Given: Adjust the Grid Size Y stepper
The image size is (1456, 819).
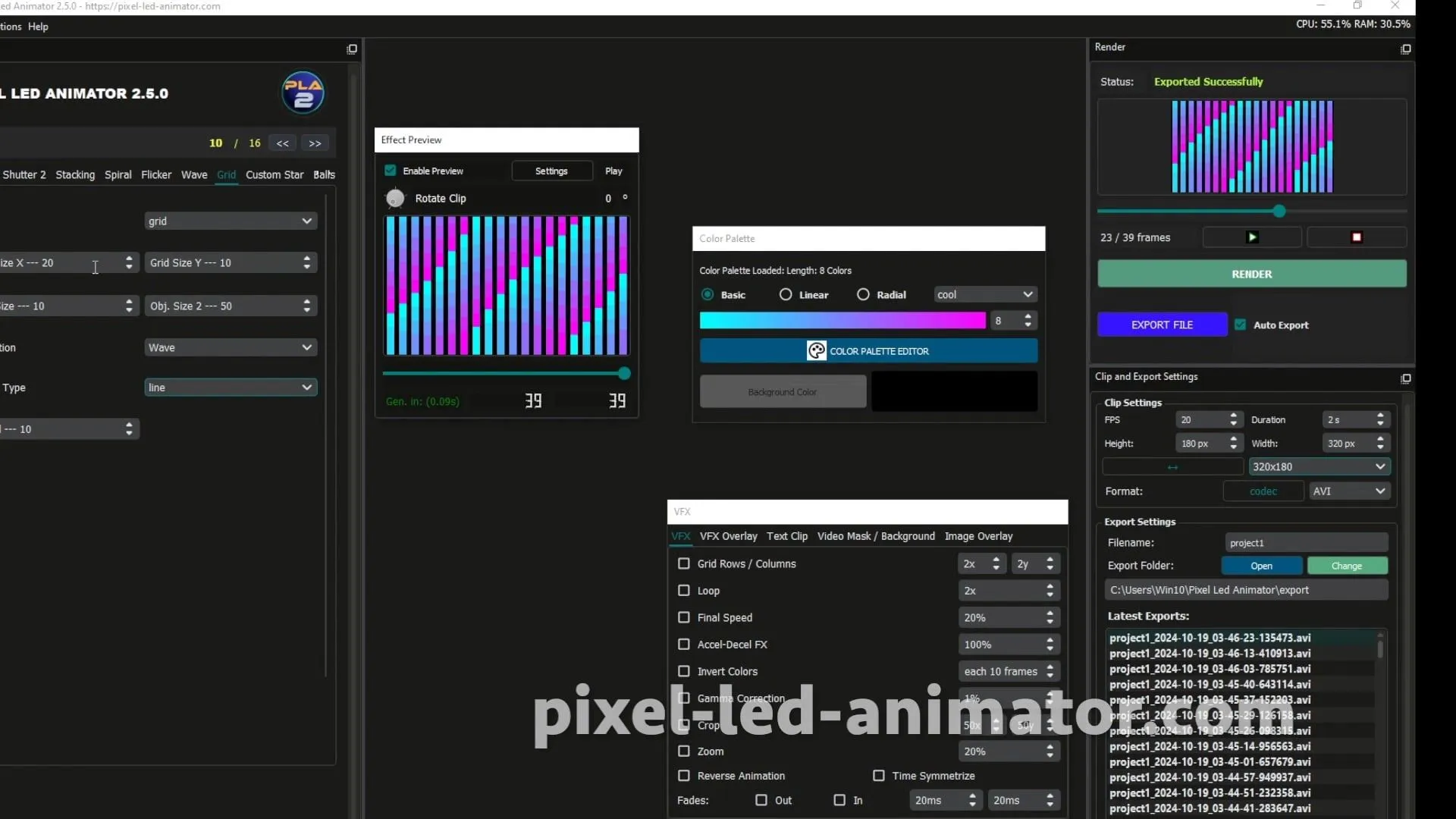Looking at the screenshot, I should pos(306,262).
